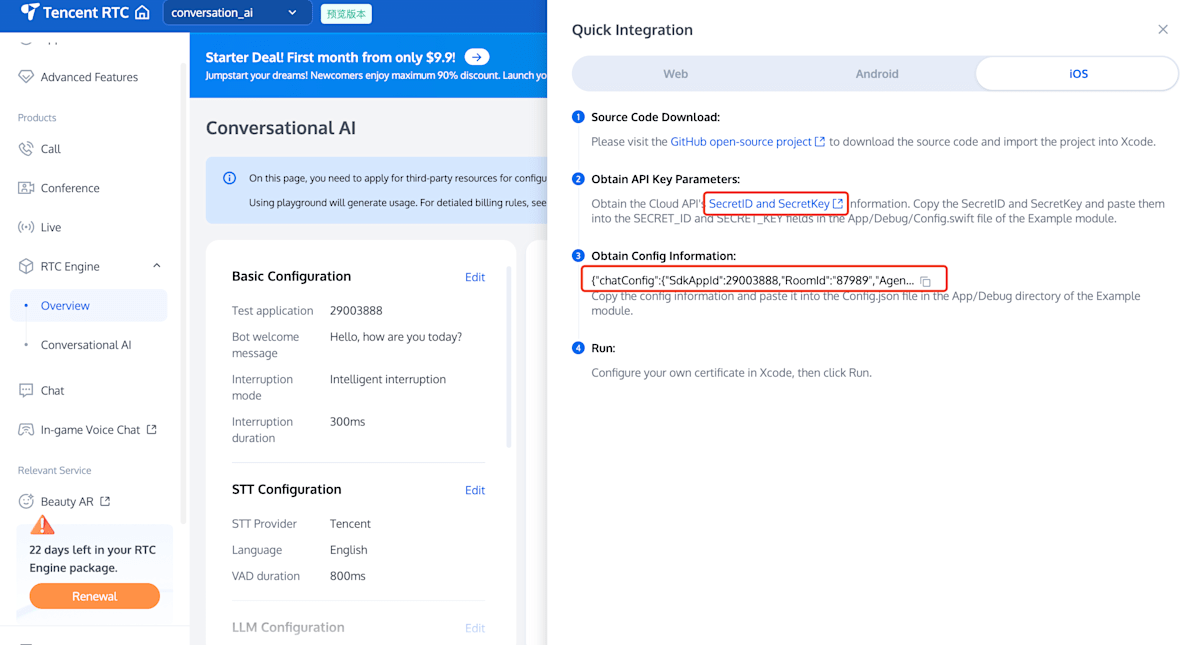Screen dimensions: 1200x645
Task: Click external link icon after GitHub project
Action: click(820, 142)
